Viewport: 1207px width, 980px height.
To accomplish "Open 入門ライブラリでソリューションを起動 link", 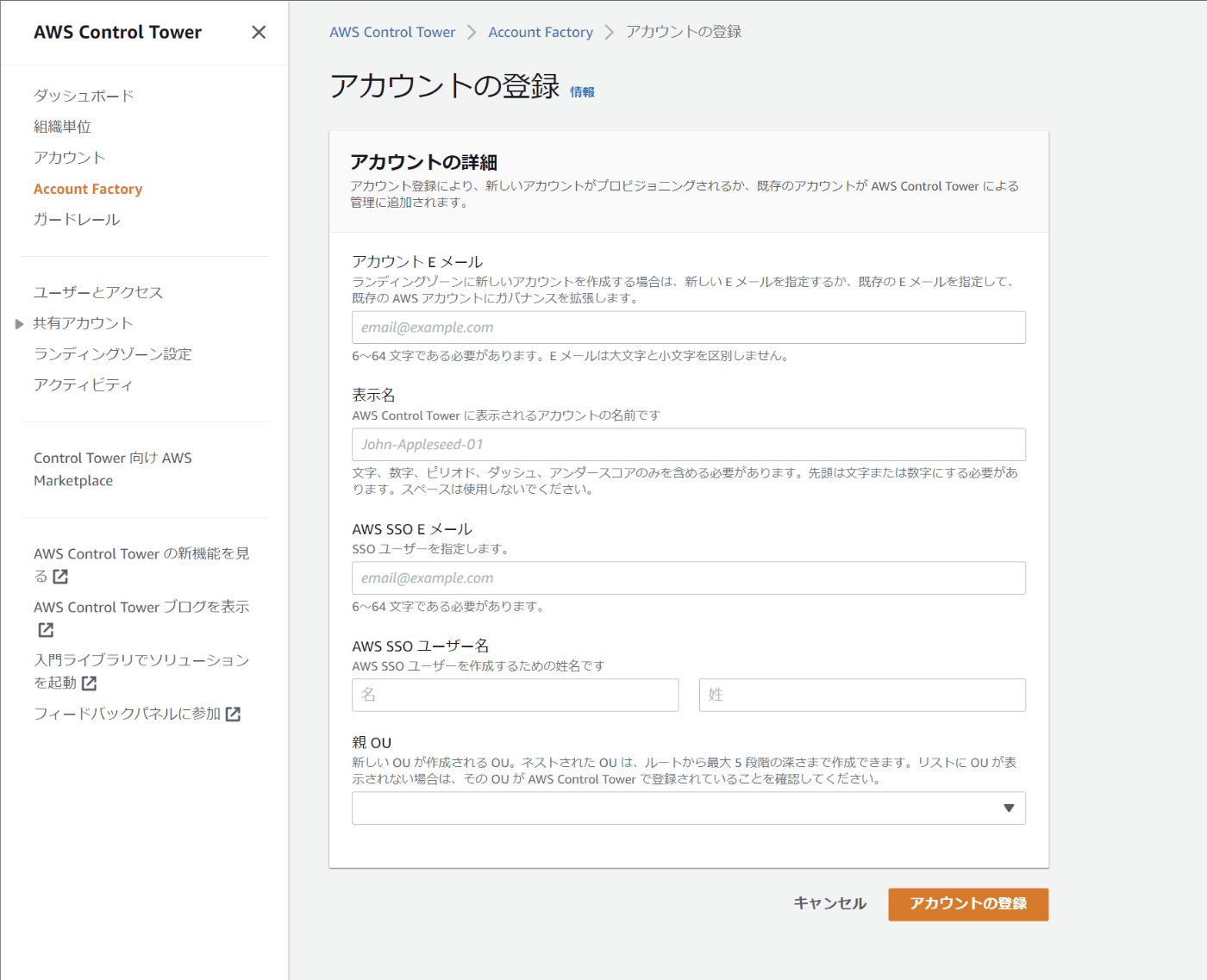I will 141,671.
